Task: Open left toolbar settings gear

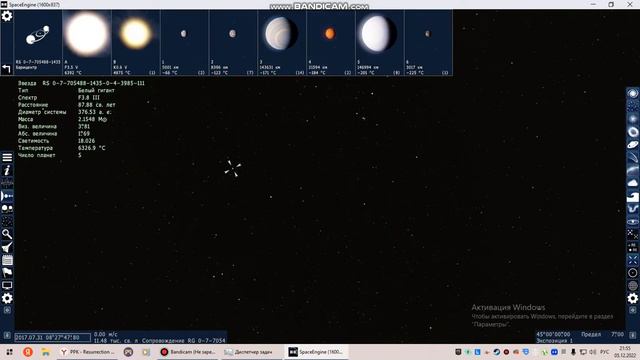Action: point(7,298)
